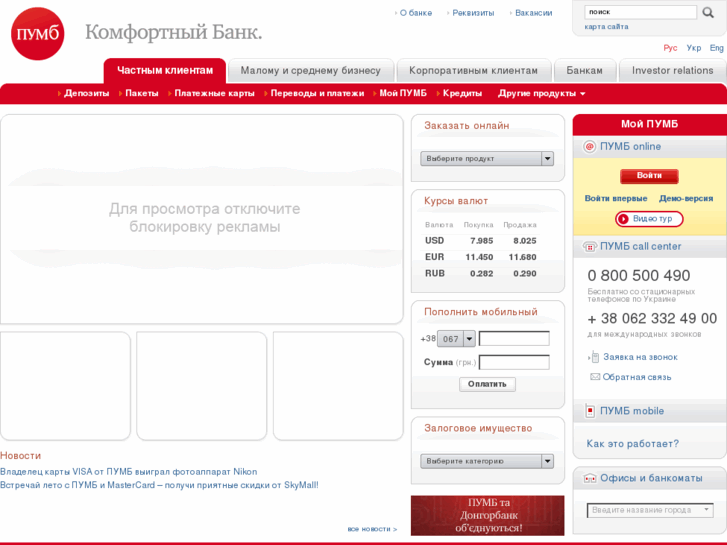Click the Офисы и банкоматы icon
Viewport: 727px width, 545px height.
coord(590,478)
